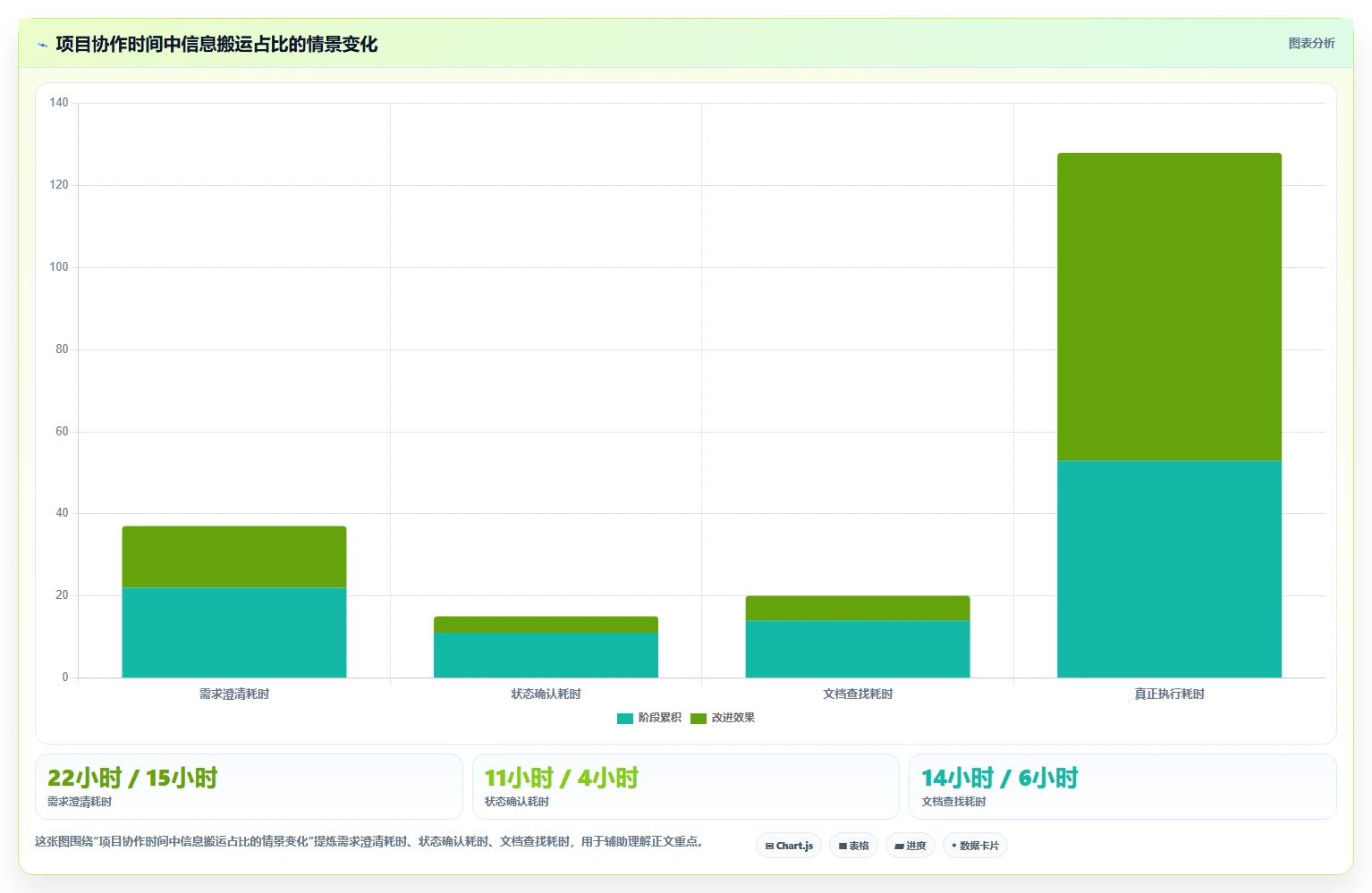Image resolution: width=1372 pixels, height=893 pixels.
Task: Click the green segment of the 需求澄清耗时 bar
Action: click(234, 557)
